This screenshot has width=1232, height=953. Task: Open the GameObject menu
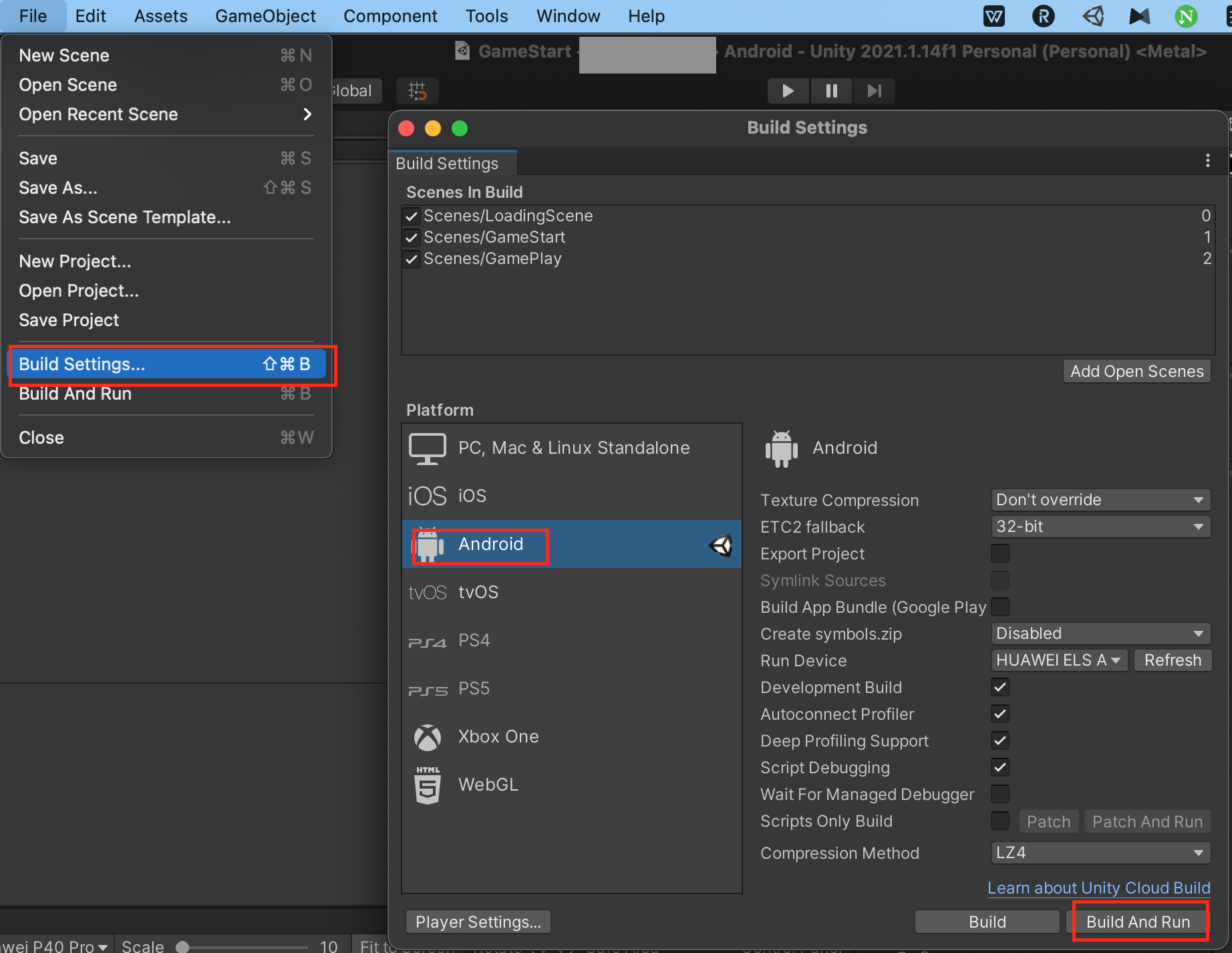pyautogui.click(x=265, y=16)
